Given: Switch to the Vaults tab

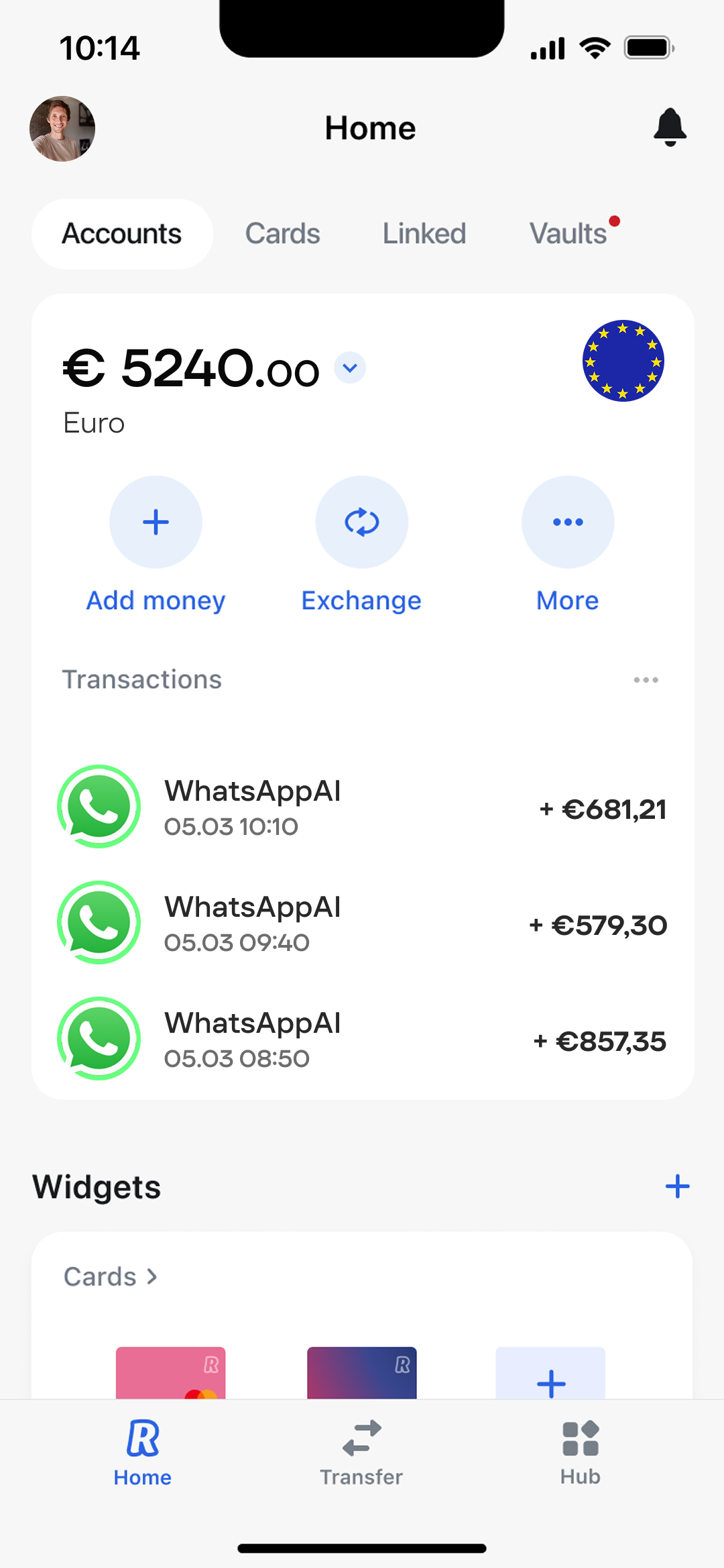Looking at the screenshot, I should pyautogui.click(x=568, y=234).
